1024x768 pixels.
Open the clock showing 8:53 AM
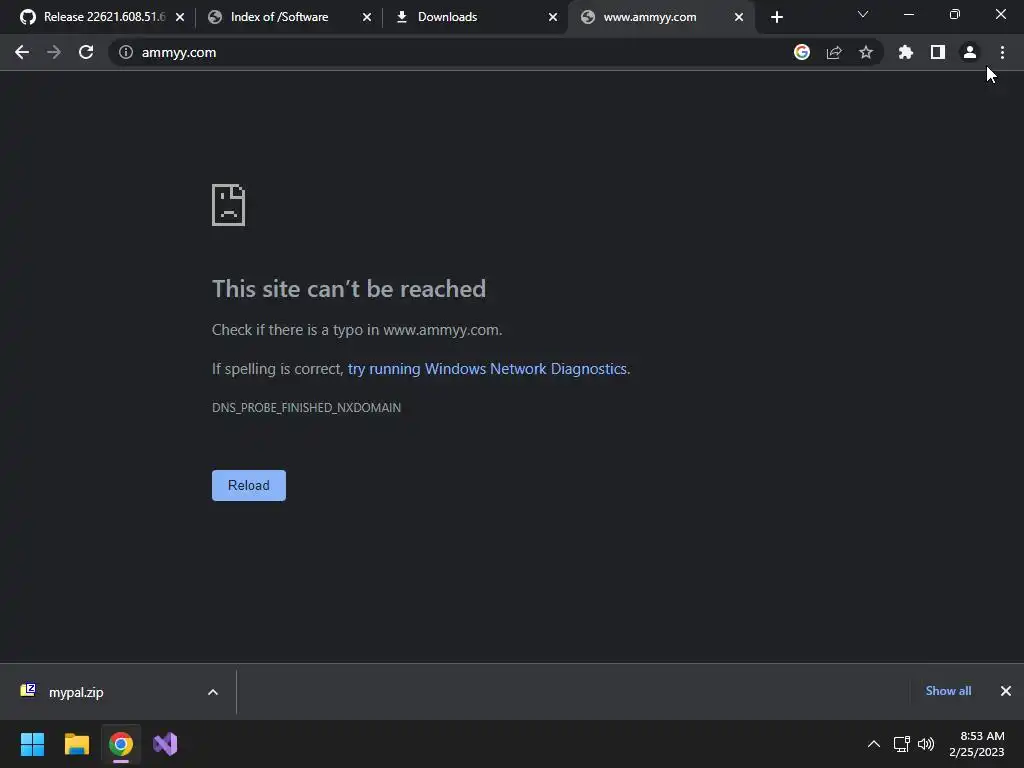point(977,744)
